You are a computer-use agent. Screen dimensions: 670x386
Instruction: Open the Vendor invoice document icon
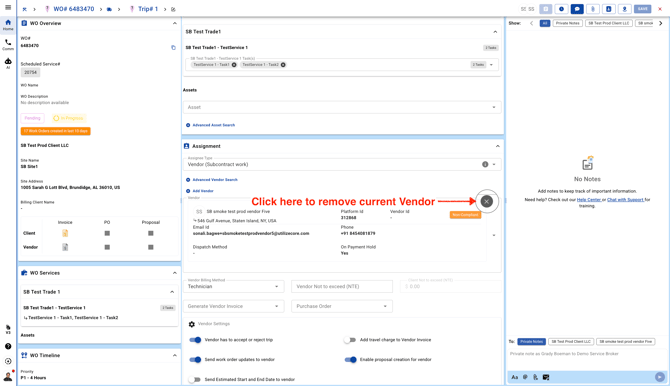coord(65,247)
